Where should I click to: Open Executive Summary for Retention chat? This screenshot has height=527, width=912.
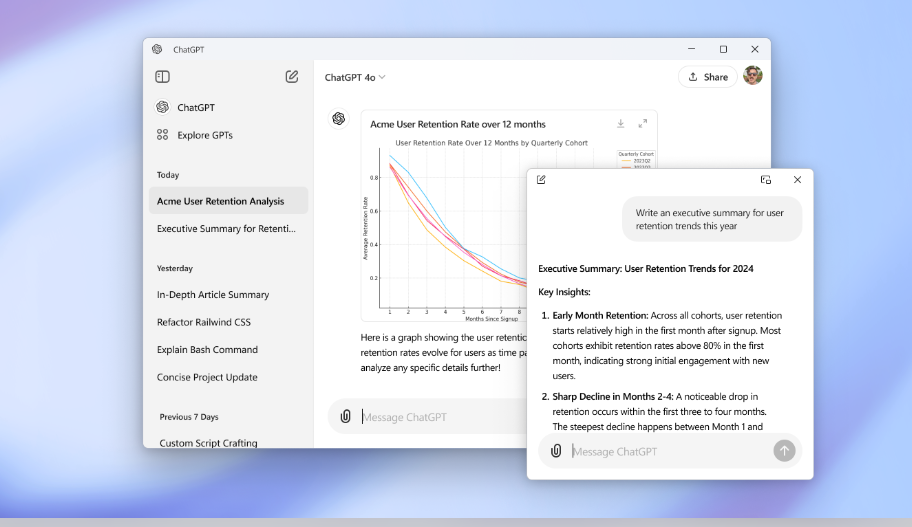click(226, 228)
